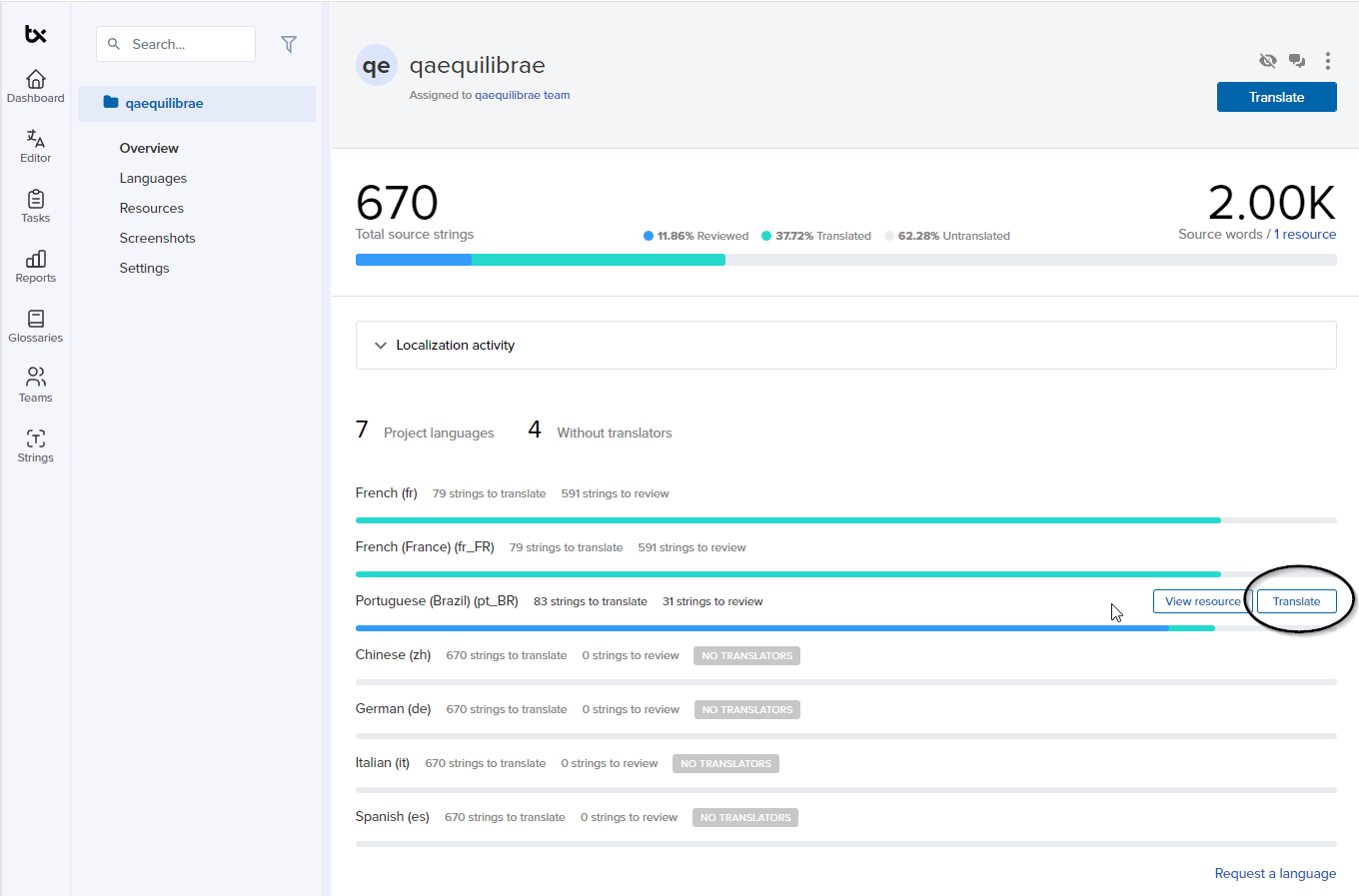This screenshot has height=896, width=1359.
Task: Open the Resources section
Action: (x=151, y=208)
